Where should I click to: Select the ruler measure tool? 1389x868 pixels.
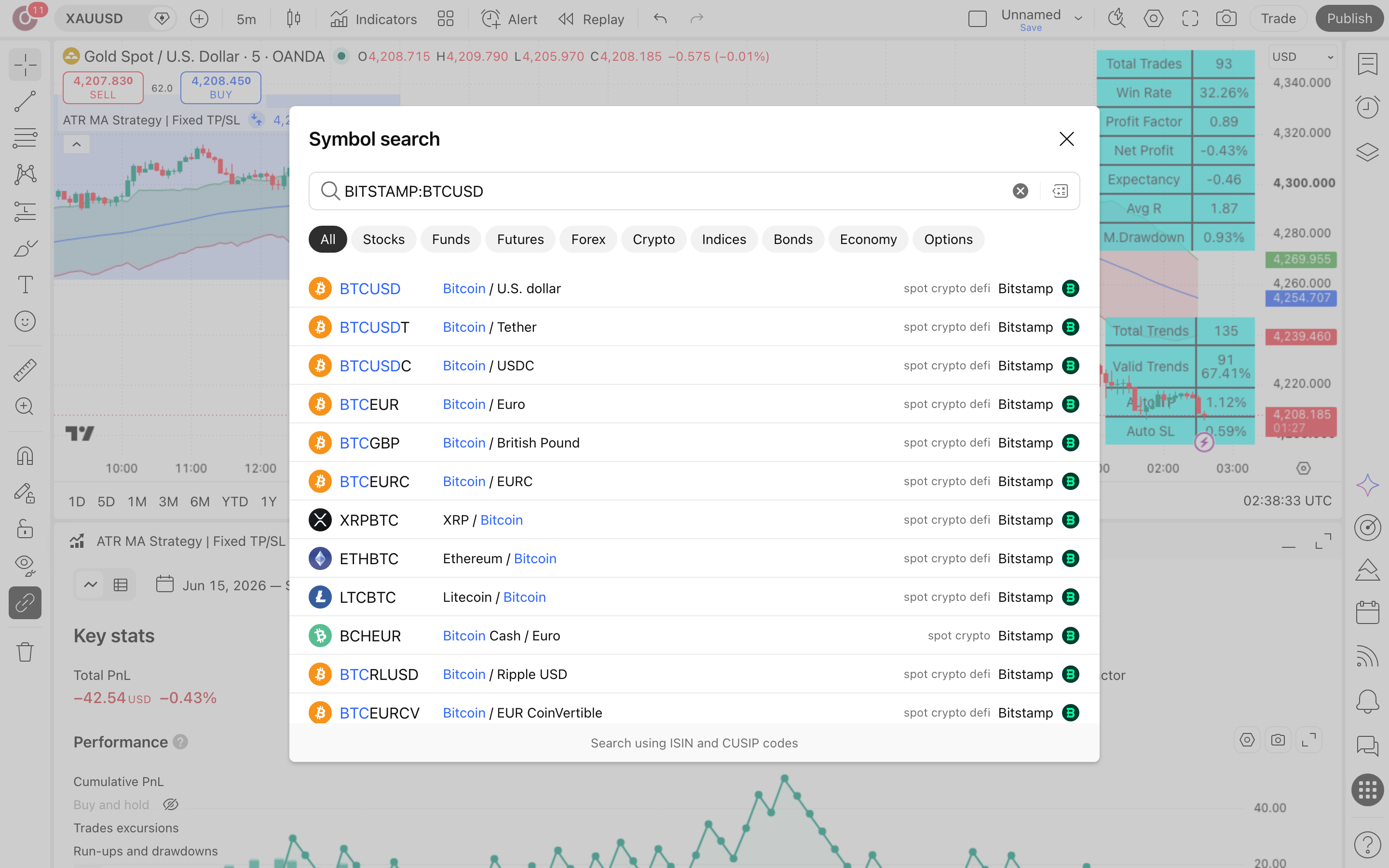point(25,370)
